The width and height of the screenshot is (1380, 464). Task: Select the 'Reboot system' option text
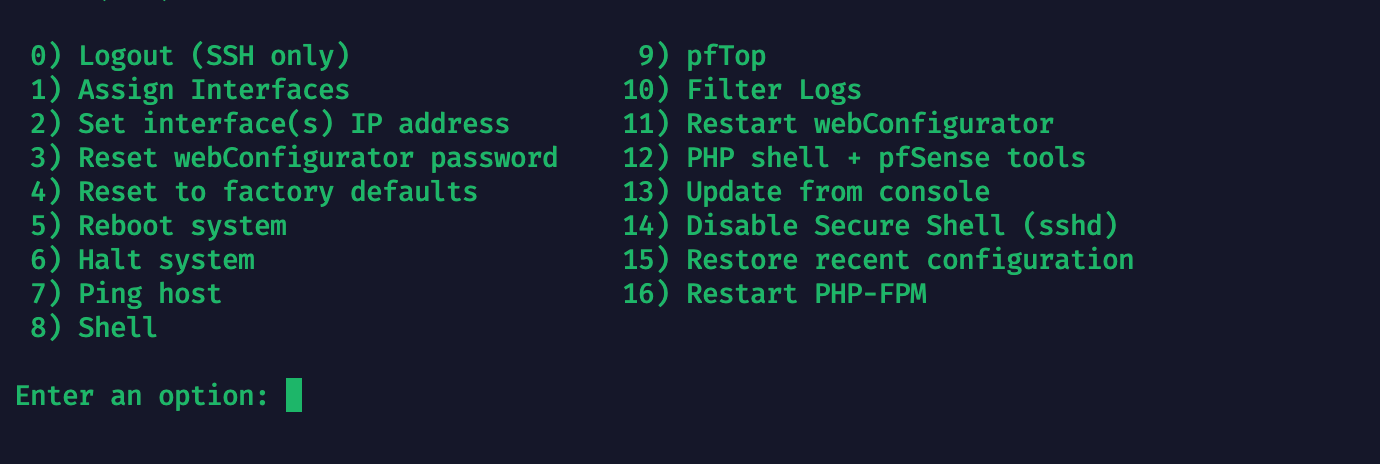click(183, 225)
